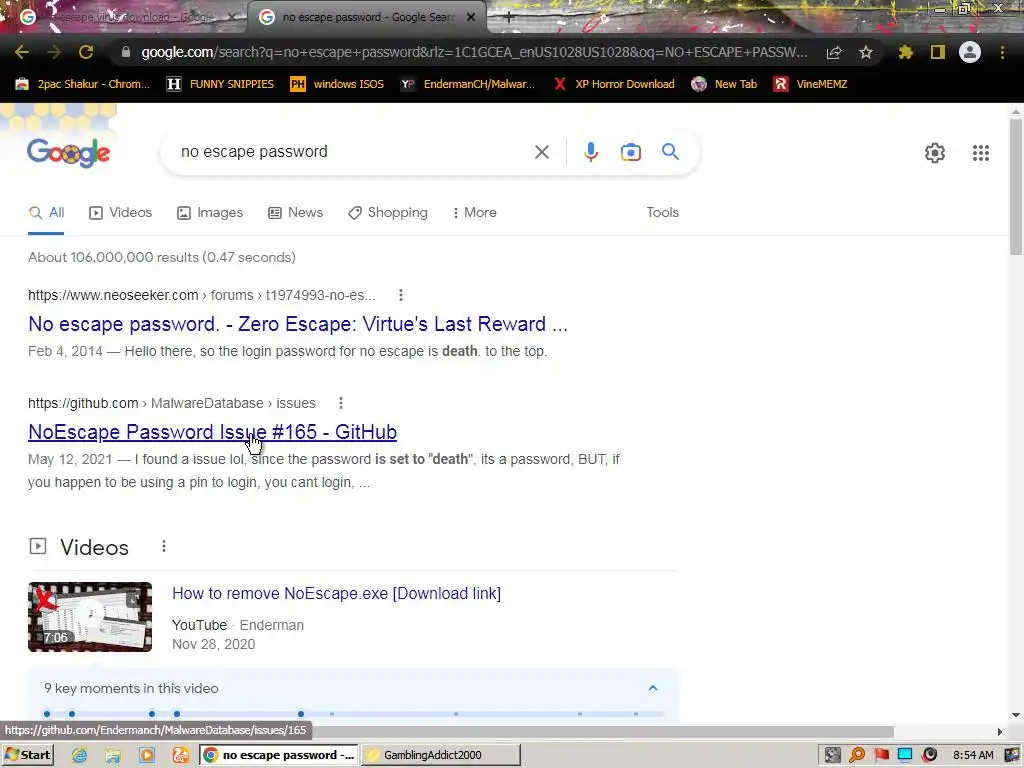Open the VineMEMZ bookmark
1024x768 pixels.
click(x=810, y=84)
